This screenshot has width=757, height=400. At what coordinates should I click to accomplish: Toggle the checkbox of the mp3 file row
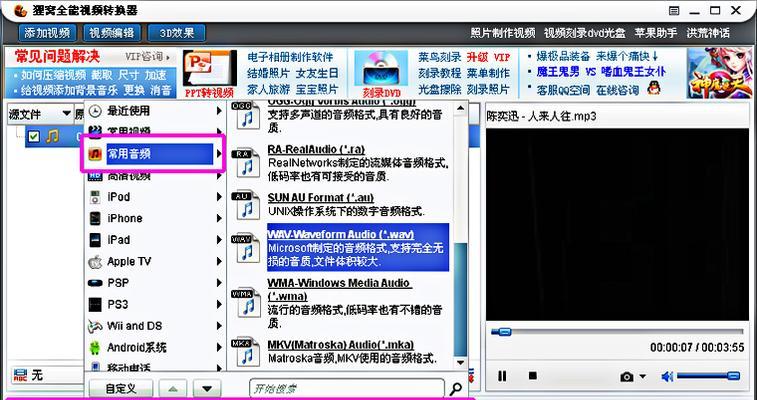(x=33, y=137)
